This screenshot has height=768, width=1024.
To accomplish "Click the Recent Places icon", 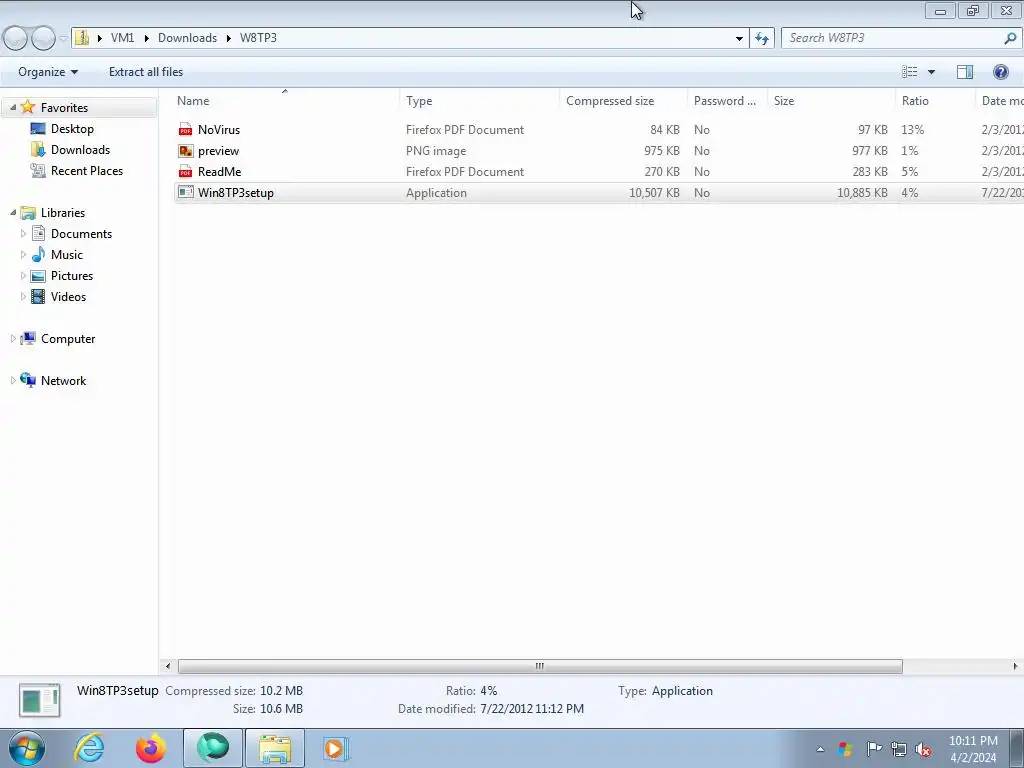I will [x=38, y=170].
